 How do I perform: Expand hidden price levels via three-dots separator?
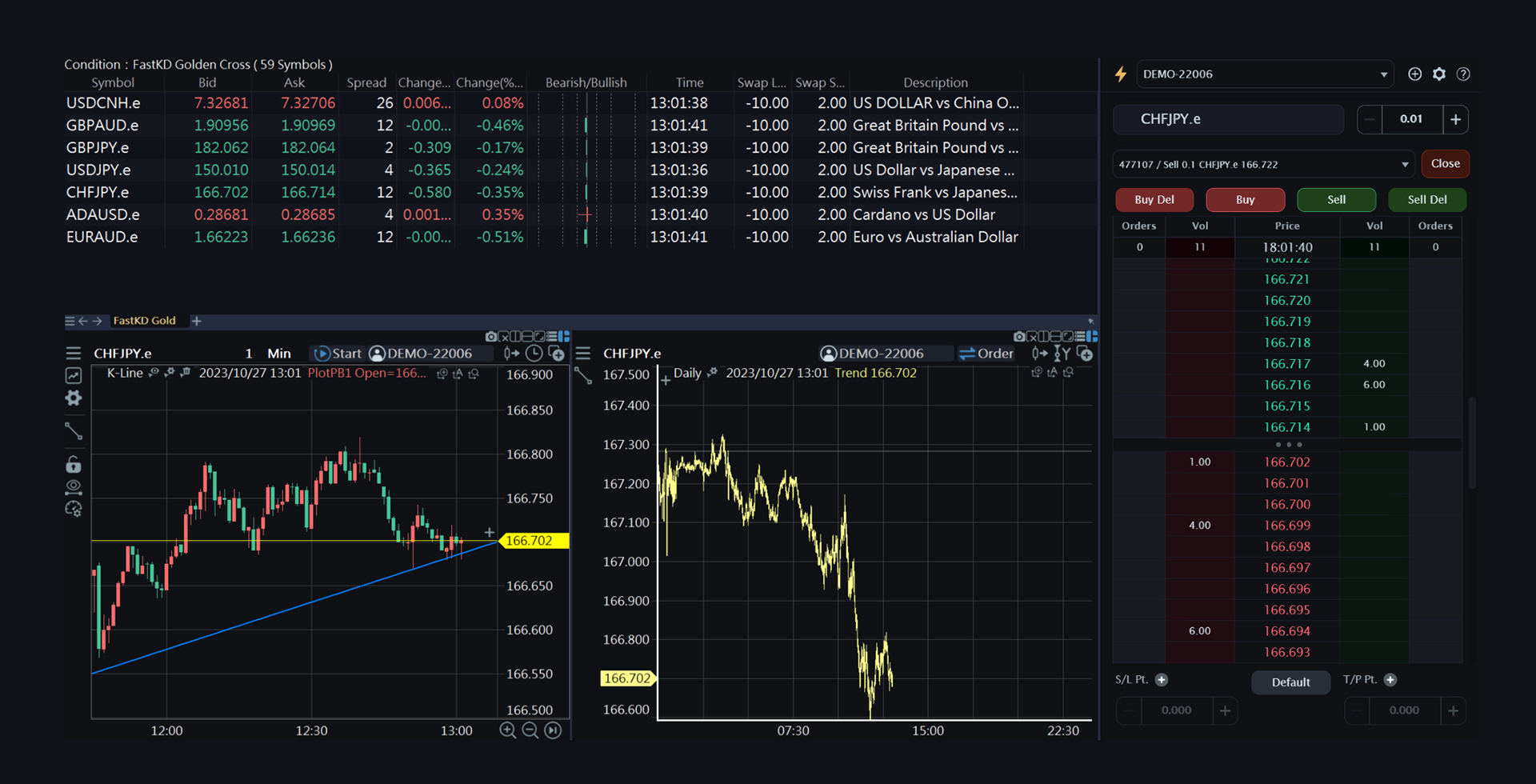pyautogui.click(x=1289, y=444)
